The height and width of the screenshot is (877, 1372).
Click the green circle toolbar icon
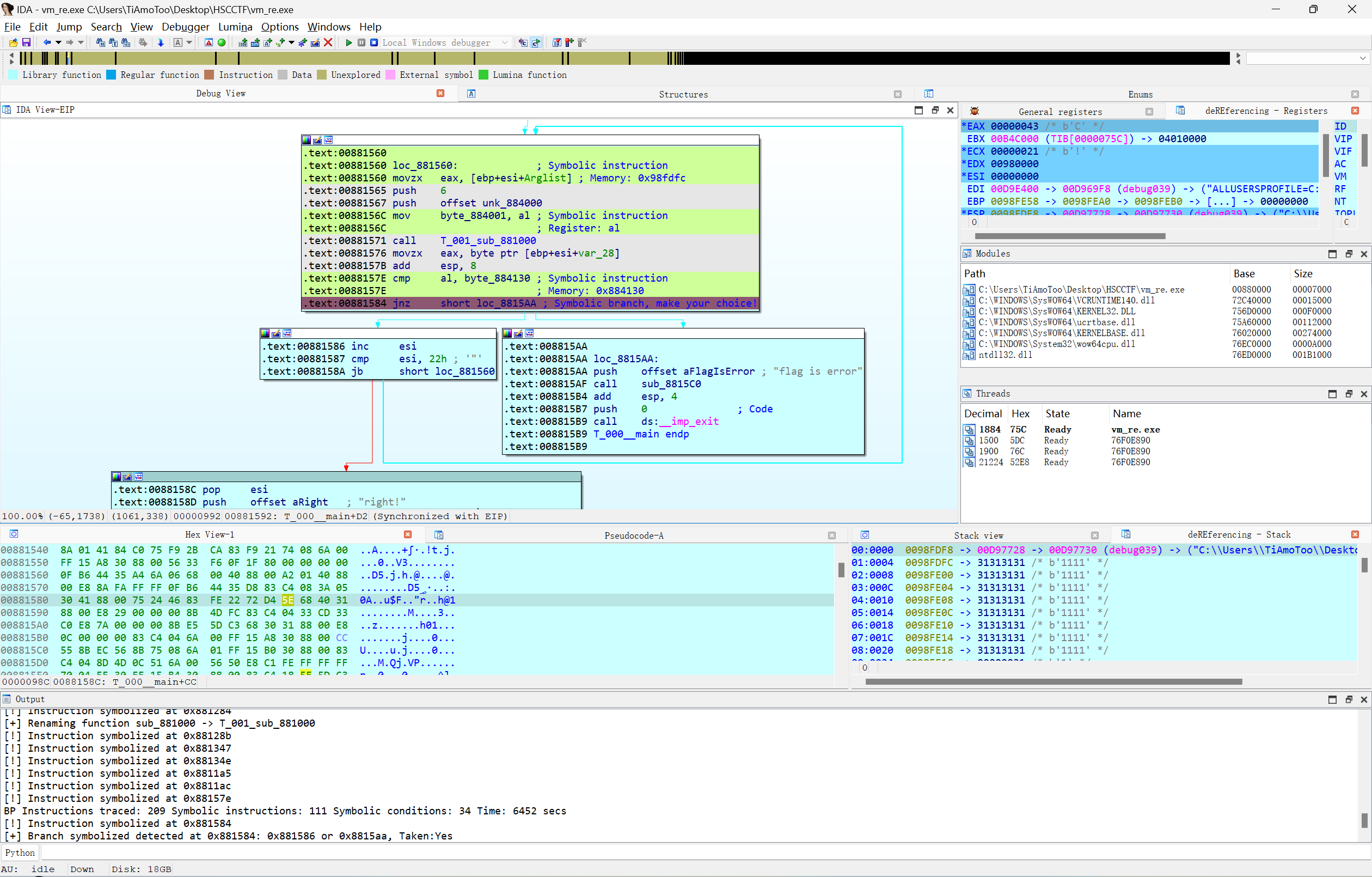(x=222, y=42)
